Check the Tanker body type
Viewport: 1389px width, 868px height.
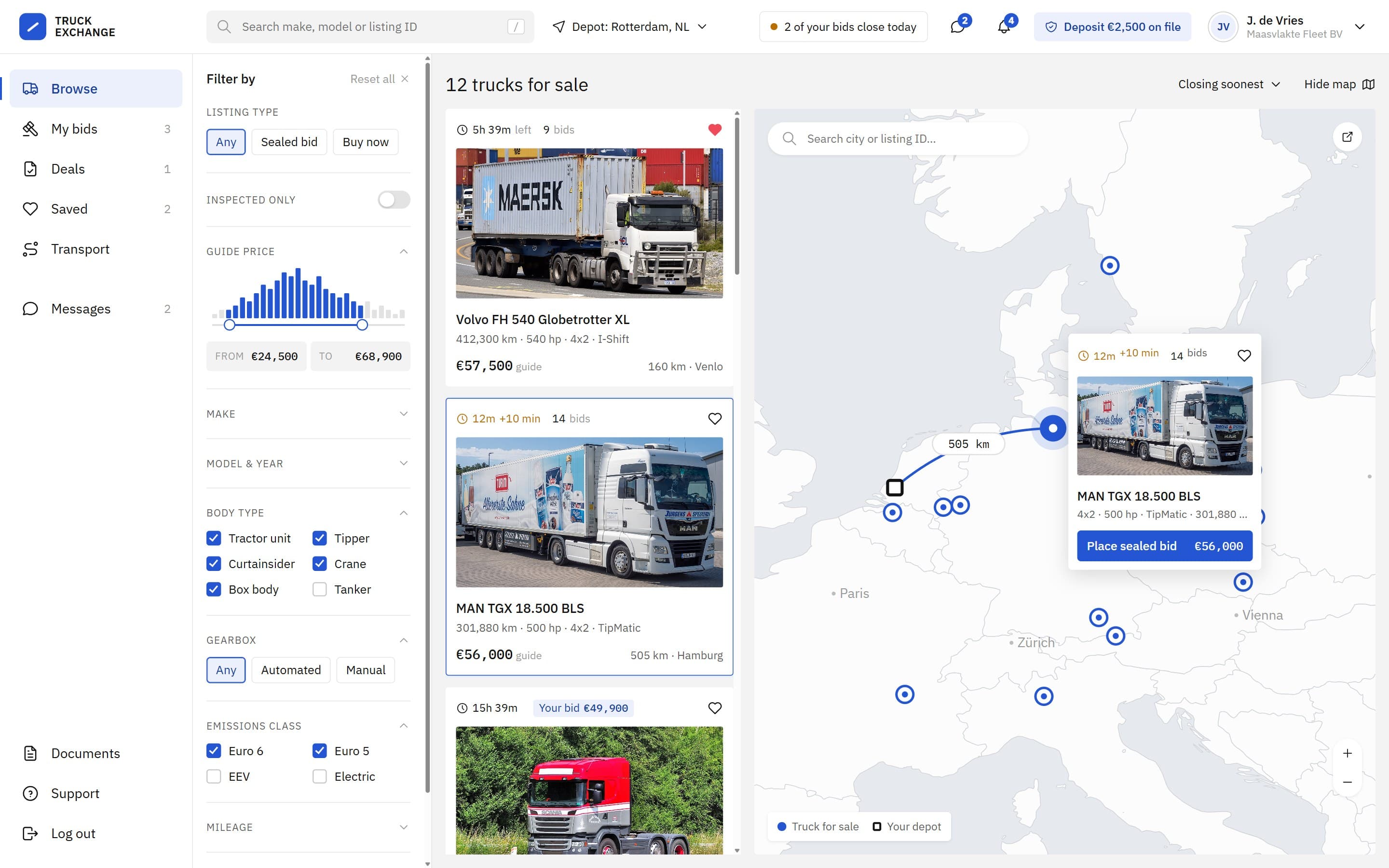320,590
